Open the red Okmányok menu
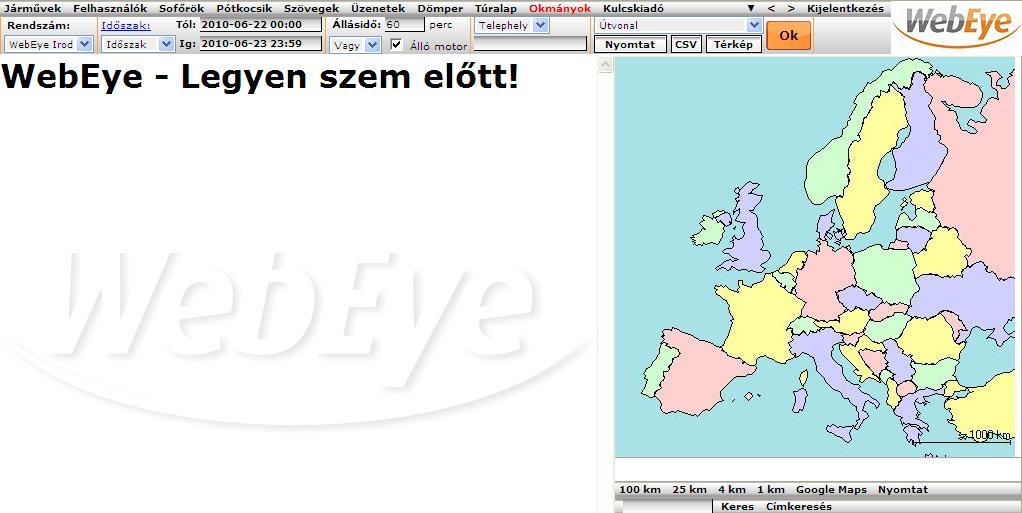1022x513 pixels. click(x=560, y=8)
